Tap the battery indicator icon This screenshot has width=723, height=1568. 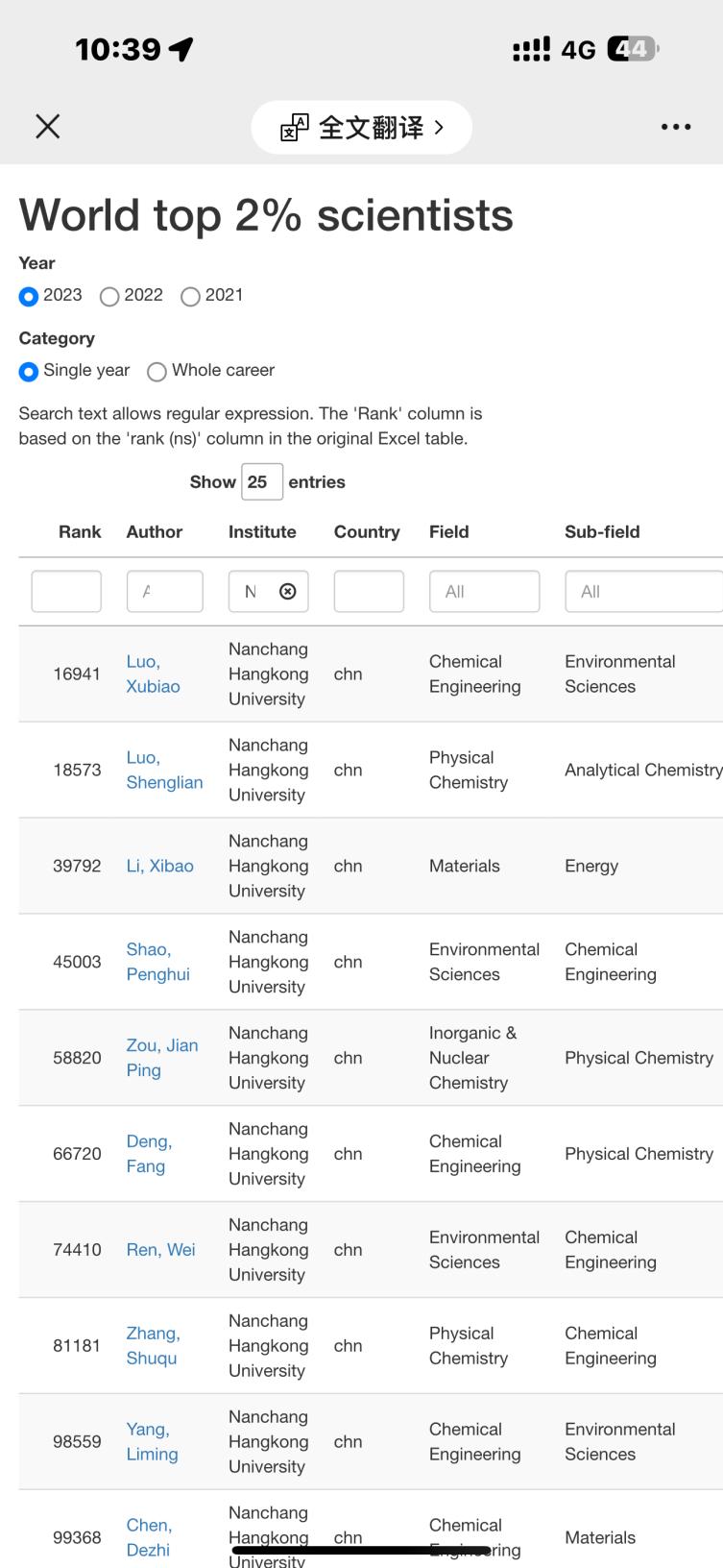[632, 49]
